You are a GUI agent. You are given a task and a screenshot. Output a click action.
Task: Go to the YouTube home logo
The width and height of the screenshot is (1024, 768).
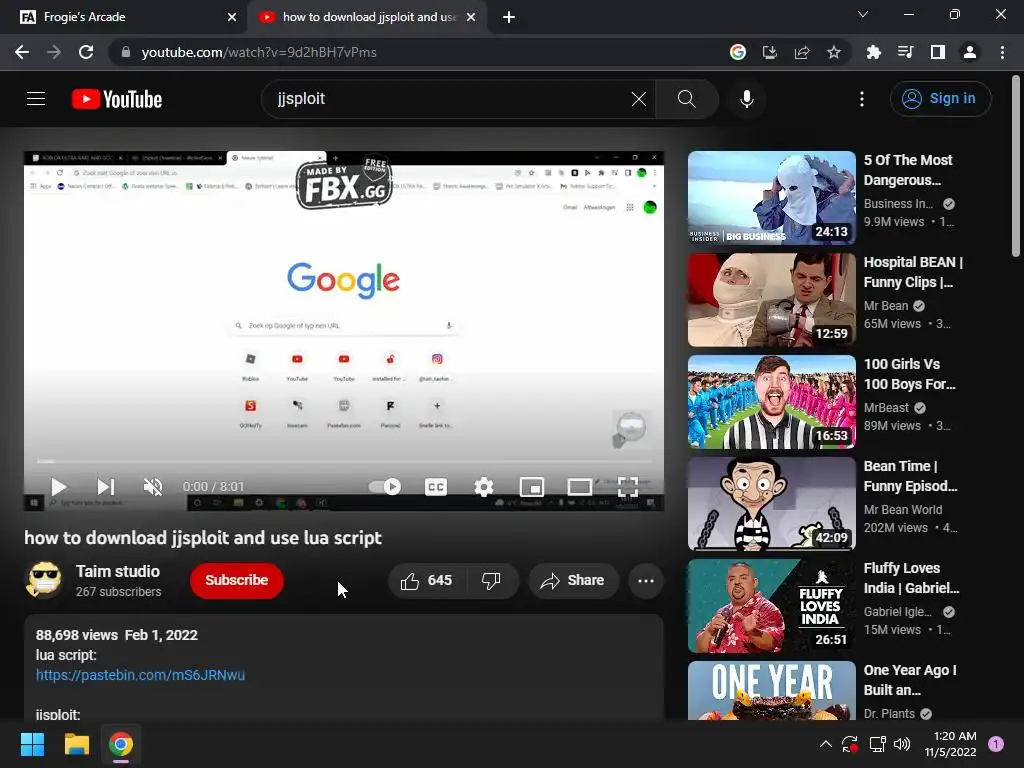click(117, 99)
